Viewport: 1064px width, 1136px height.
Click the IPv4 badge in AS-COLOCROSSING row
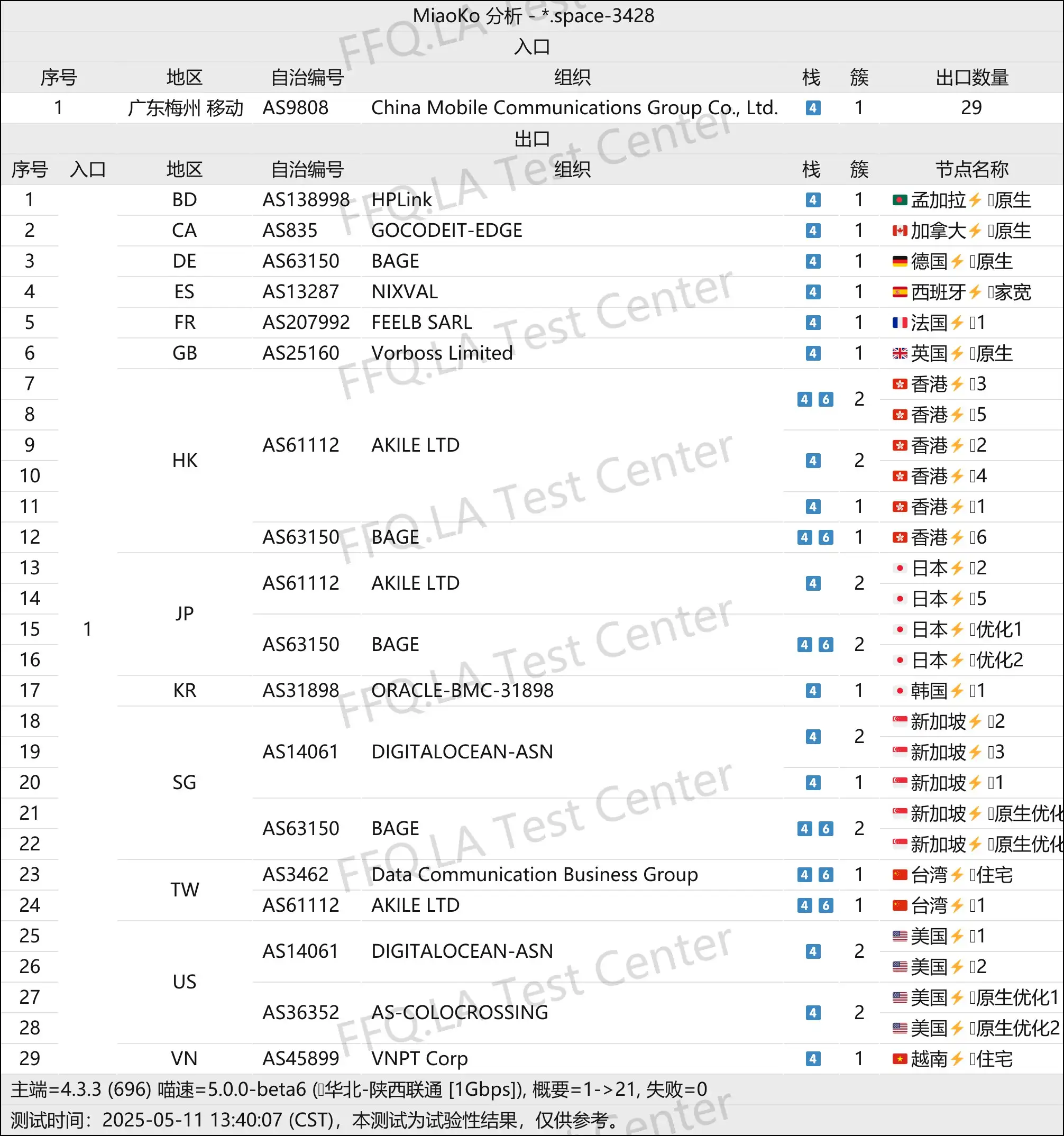(813, 1013)
